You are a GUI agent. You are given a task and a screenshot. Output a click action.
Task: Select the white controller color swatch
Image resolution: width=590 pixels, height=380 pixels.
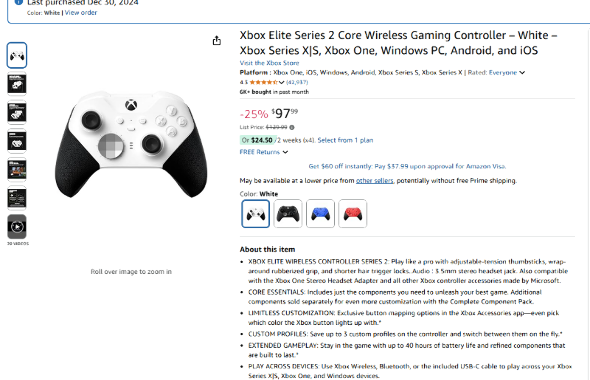(255, 214)
